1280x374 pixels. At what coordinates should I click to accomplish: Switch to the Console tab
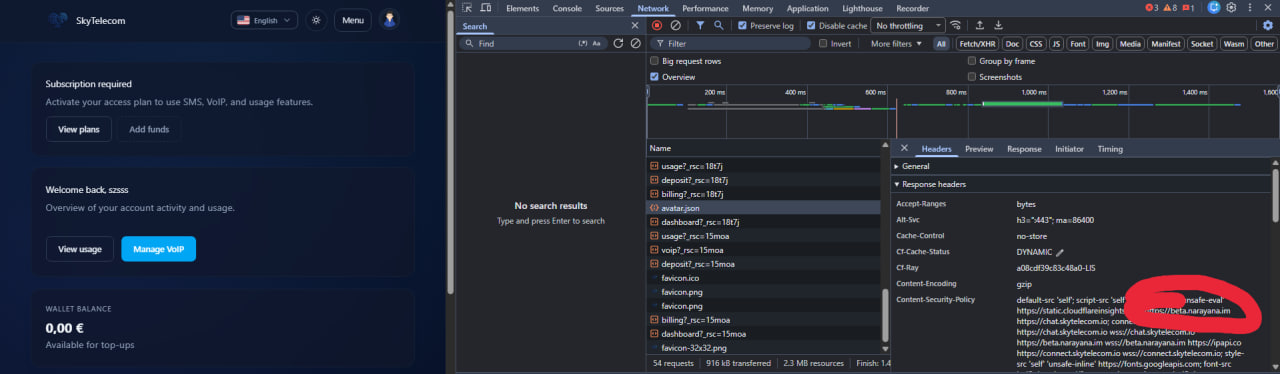click(x=567, y=8)
